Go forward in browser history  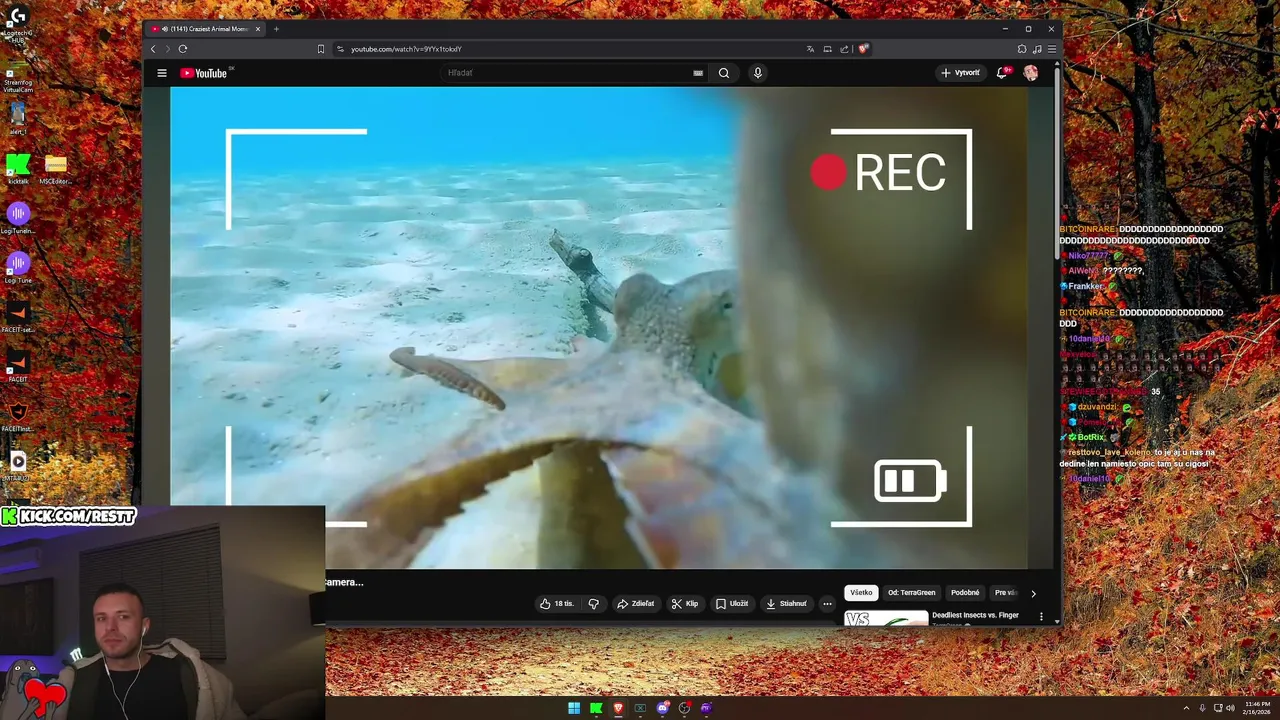(167, 49)
